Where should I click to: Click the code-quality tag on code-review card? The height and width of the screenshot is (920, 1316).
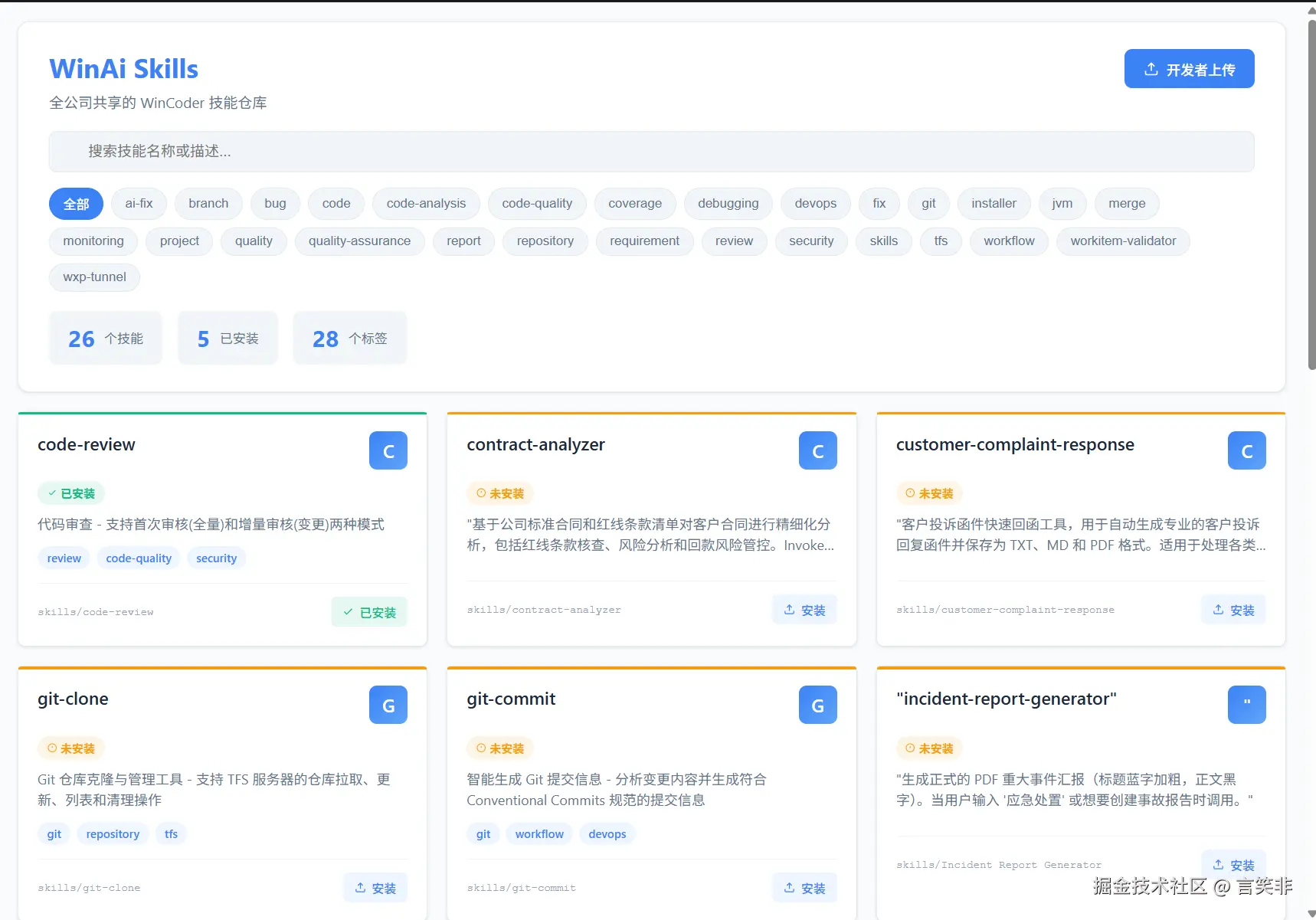click(x=139, y=558)
